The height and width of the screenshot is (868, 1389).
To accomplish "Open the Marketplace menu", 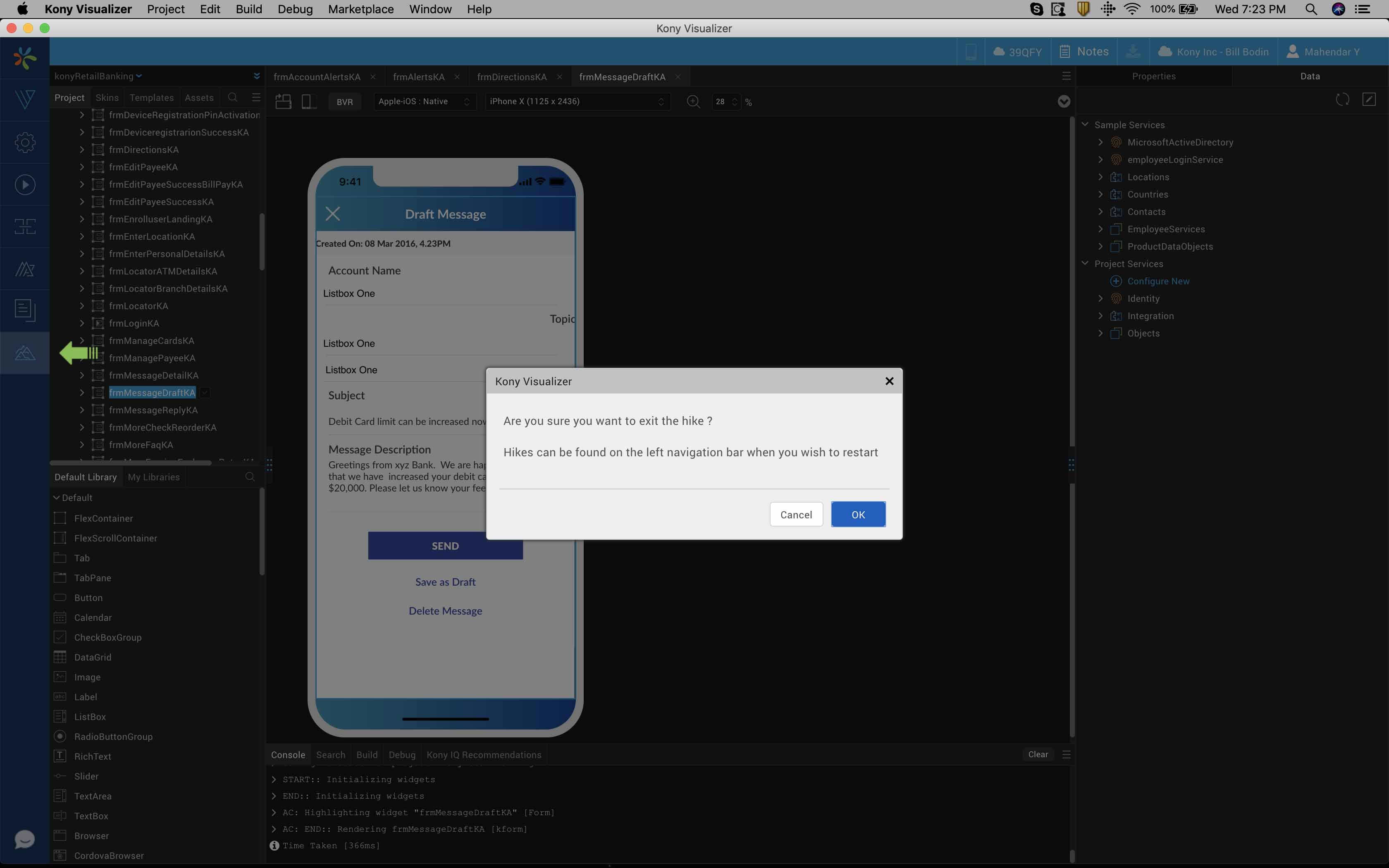I will click(x=360, y=9).
